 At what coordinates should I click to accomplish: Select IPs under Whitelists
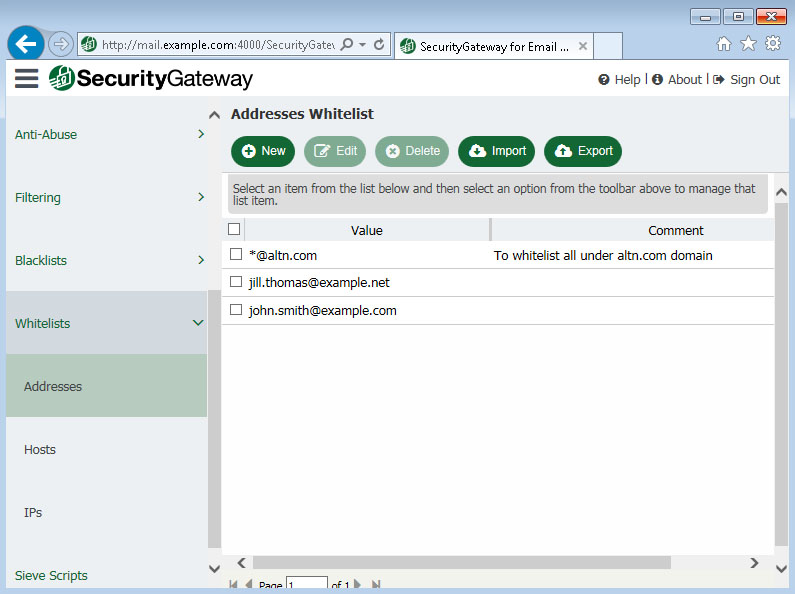coord(106,512)
